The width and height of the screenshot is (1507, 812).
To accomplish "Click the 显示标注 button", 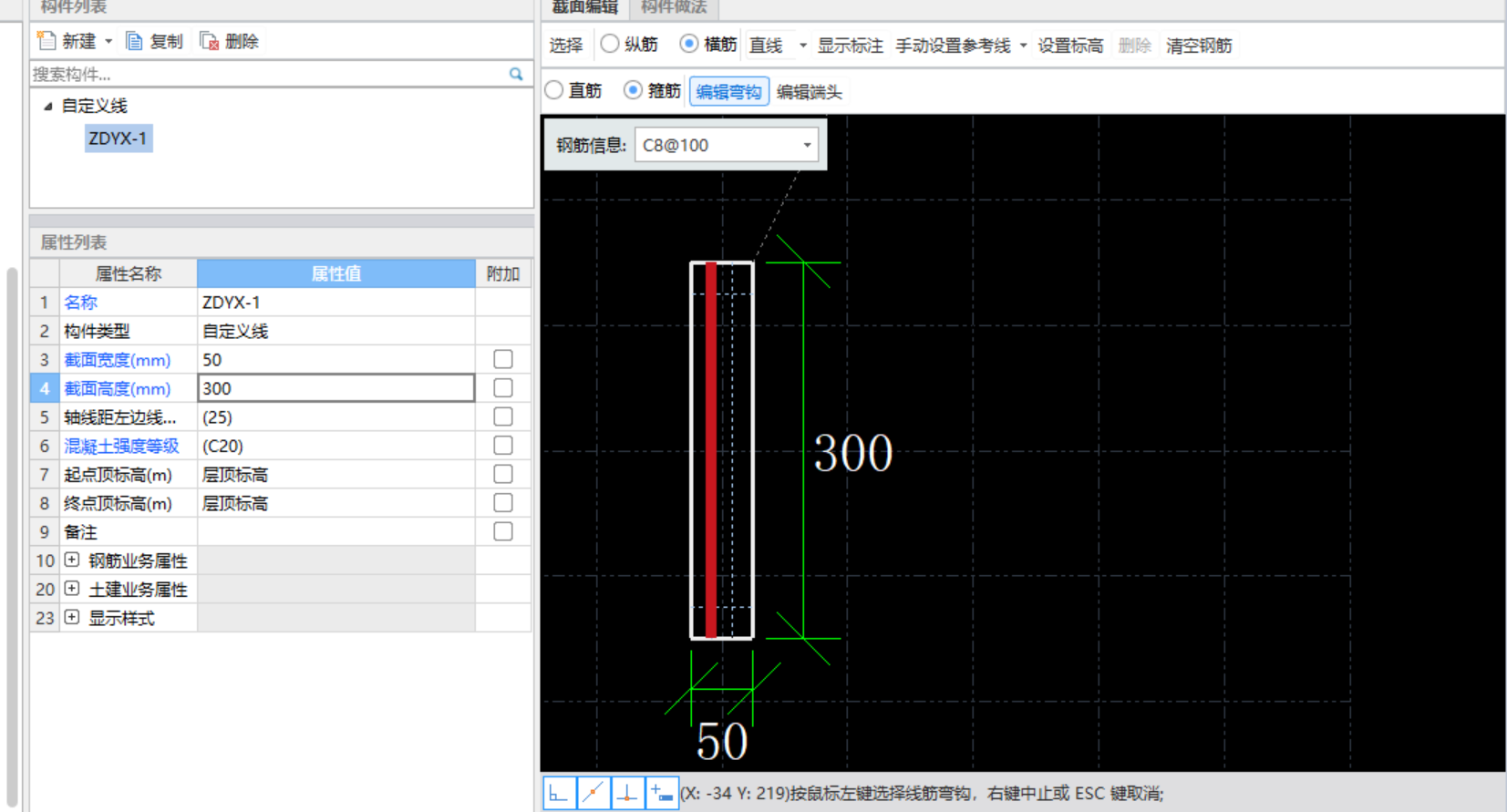I will point(850,45).
